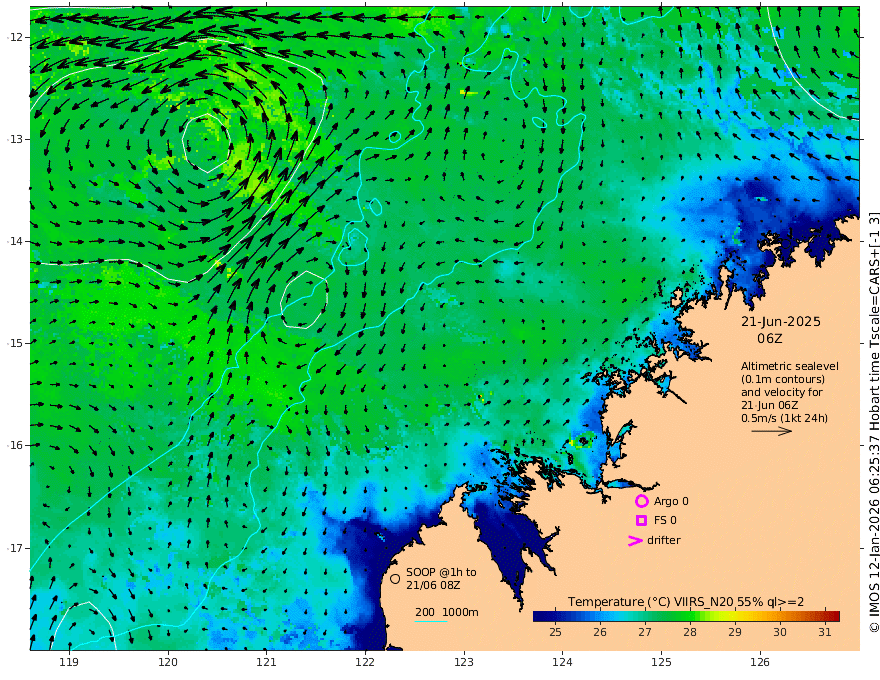The image size is (880, 680).
Task: Click the 'SOOP @1h to' label
Action: pos(441,572)
